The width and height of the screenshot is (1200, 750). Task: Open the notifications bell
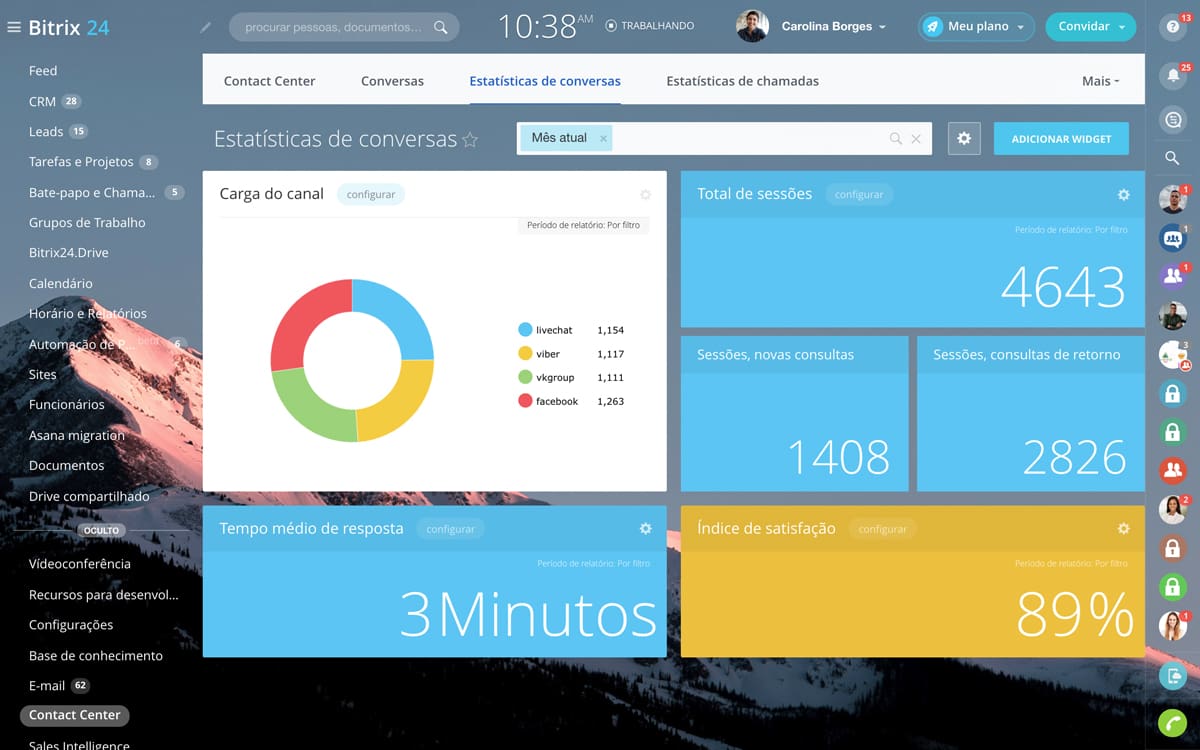[1171, 76]
